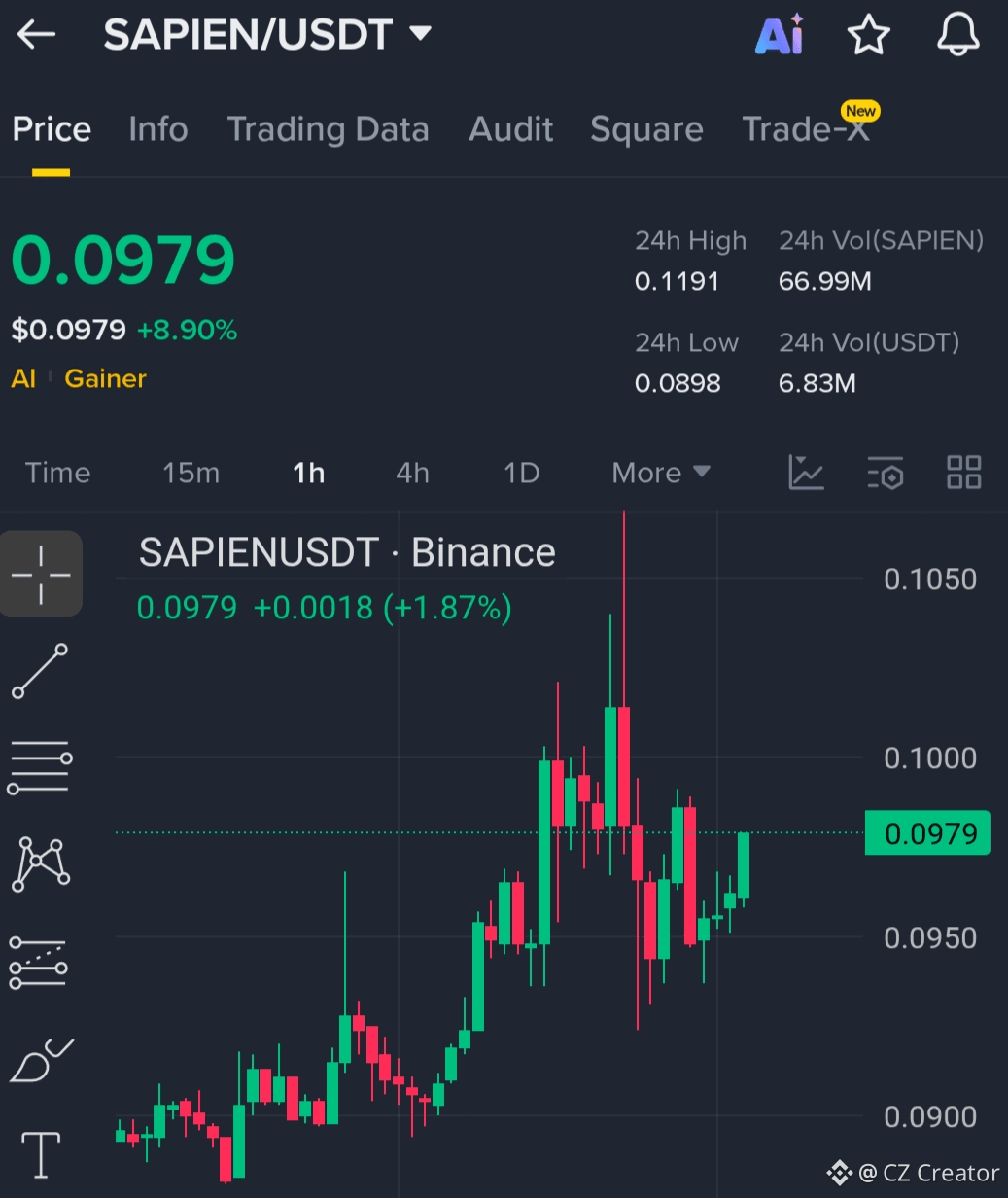The height and width of the screenshot is (1198, 1008).
Task: Add SAPIEN/USDT to favorites with star
Action: [869, 35]
